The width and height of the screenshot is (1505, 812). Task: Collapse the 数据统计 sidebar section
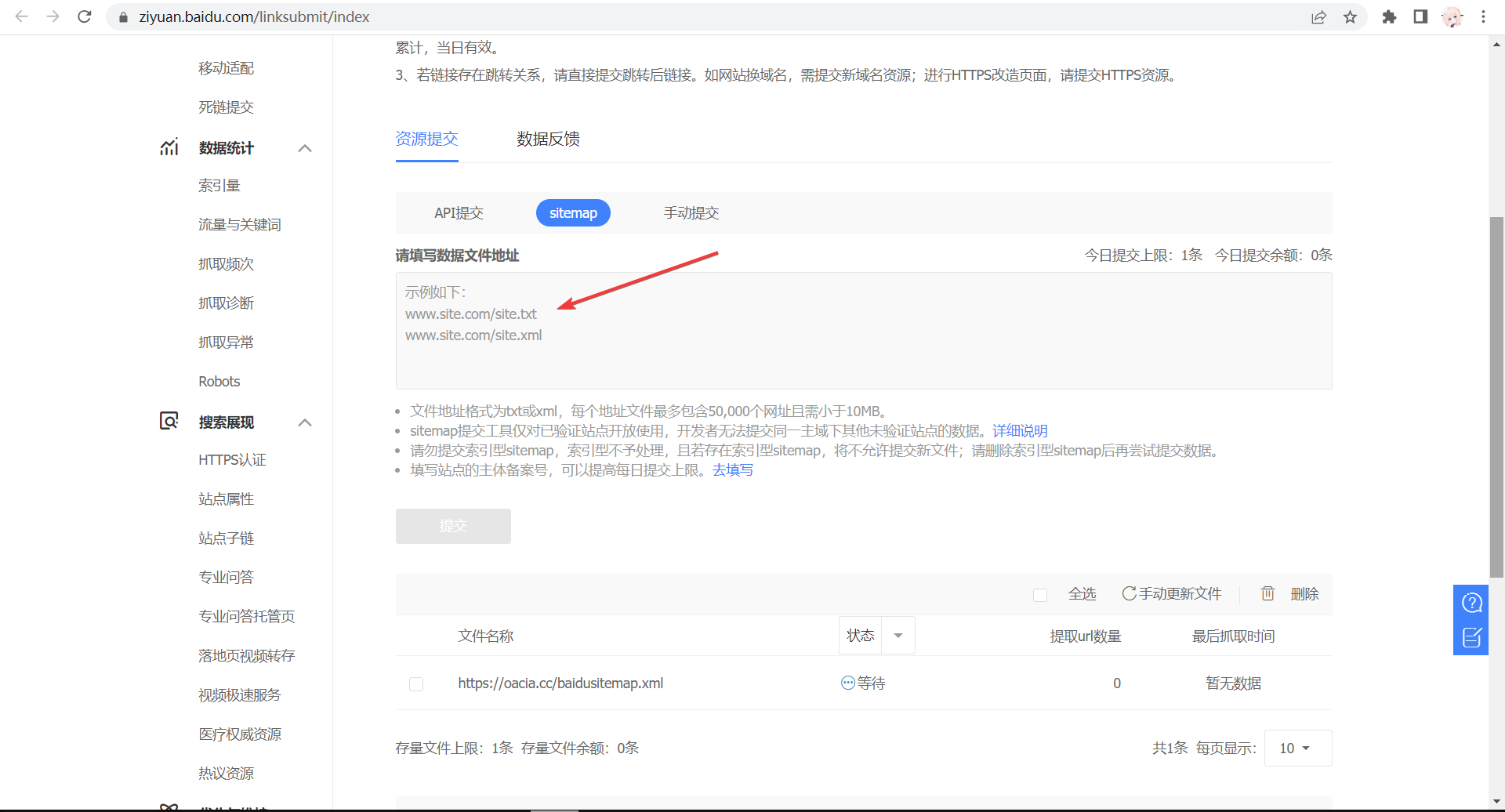[x=305, y=148]
